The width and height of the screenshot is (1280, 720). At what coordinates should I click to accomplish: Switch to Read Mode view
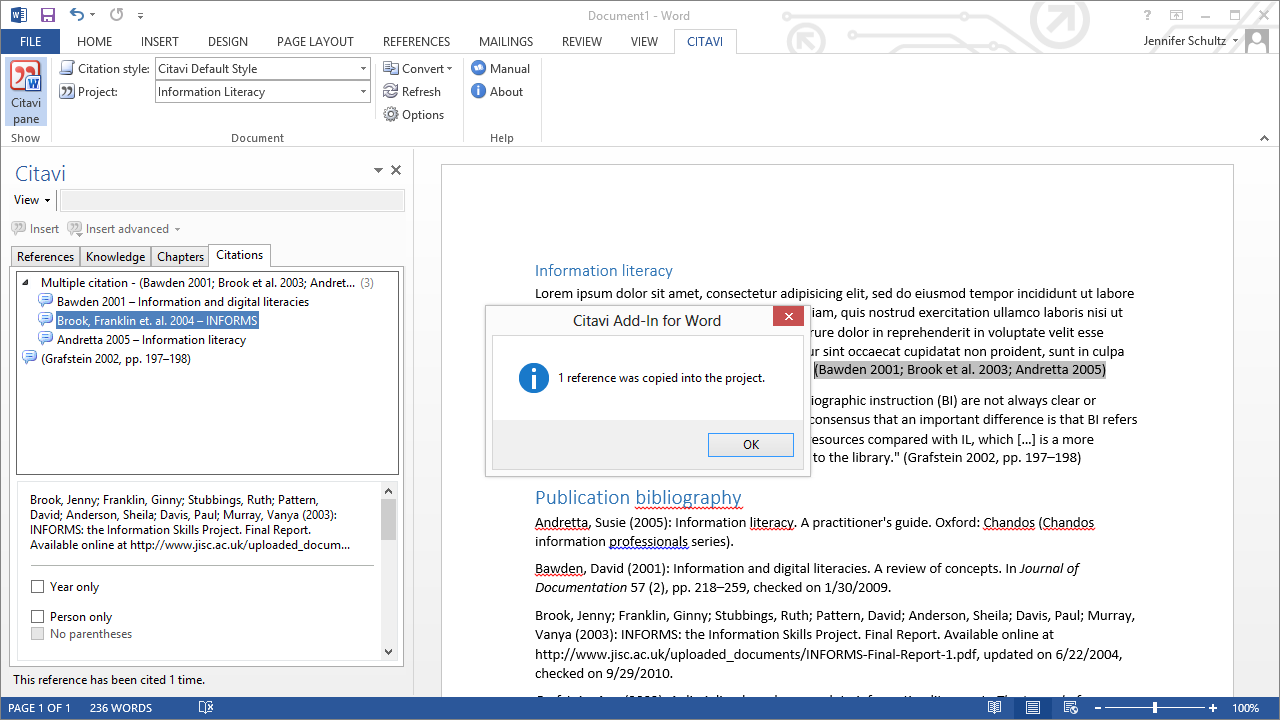[x=994, y=708]
